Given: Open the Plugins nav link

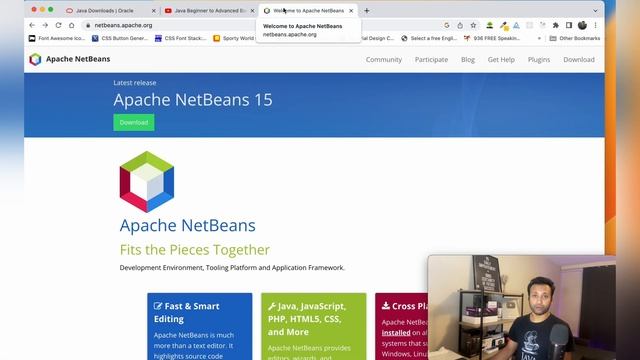Looking at the screenshot, I should [539, 60].
